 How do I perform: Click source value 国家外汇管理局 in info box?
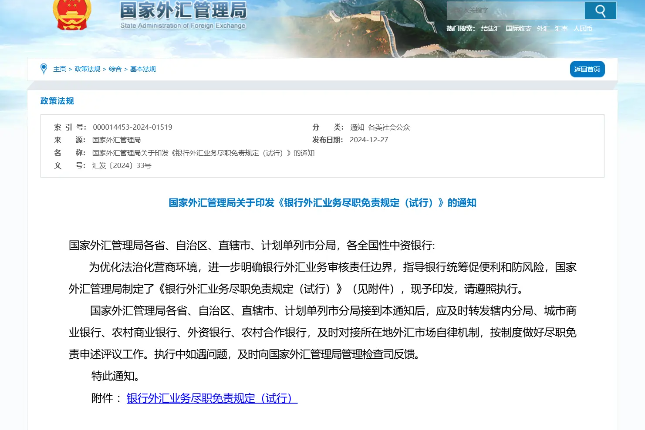click(x=116, y=140)
